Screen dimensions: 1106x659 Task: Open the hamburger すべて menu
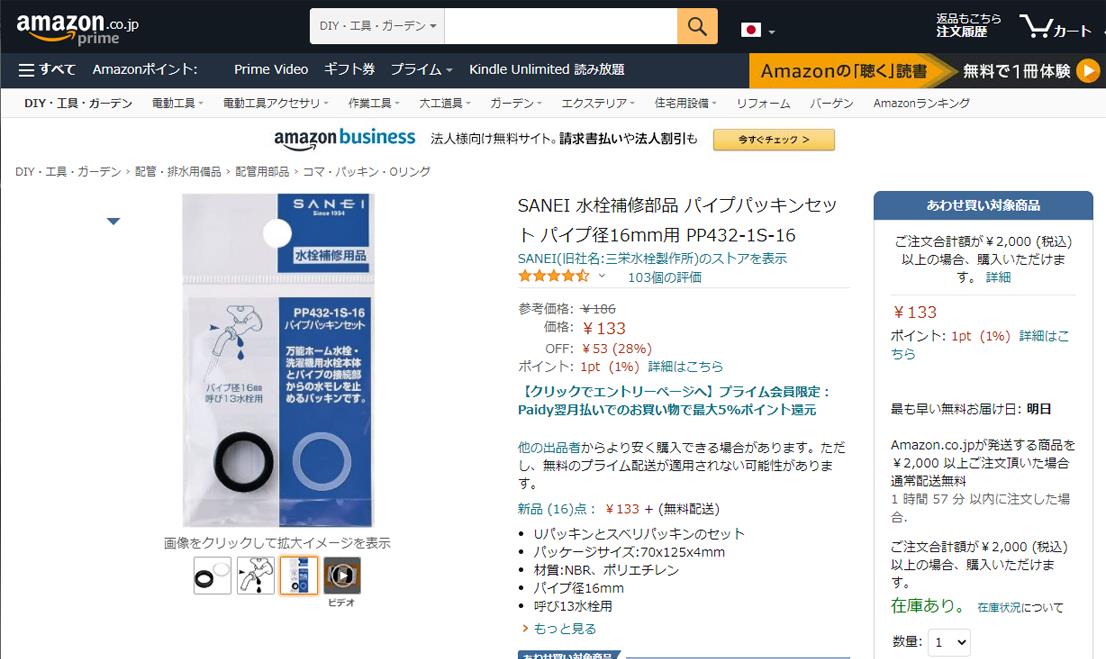pyautogui.click(x=47, y=69)
